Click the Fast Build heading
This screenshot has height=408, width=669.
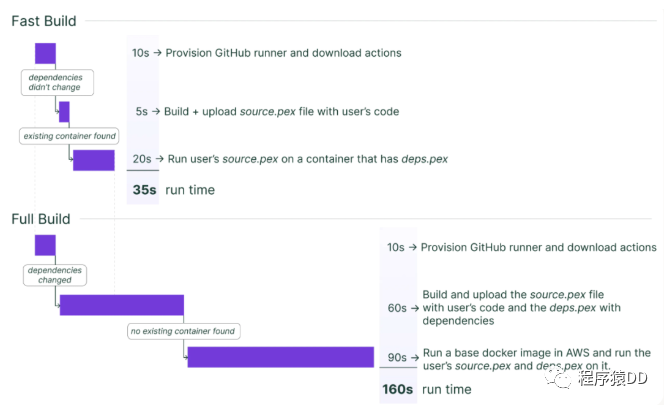[x=44, y=21]
